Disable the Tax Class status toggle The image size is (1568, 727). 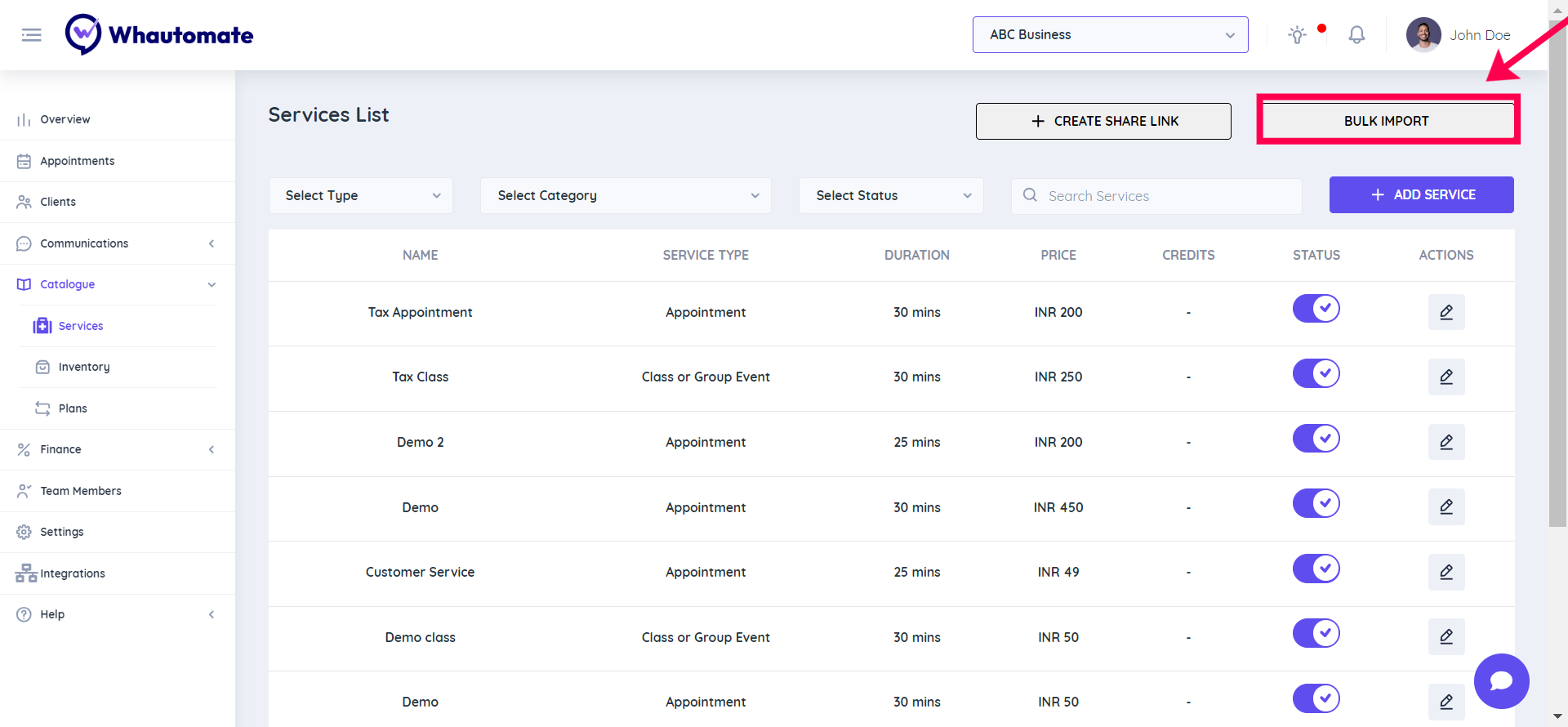coord(1316,374)
